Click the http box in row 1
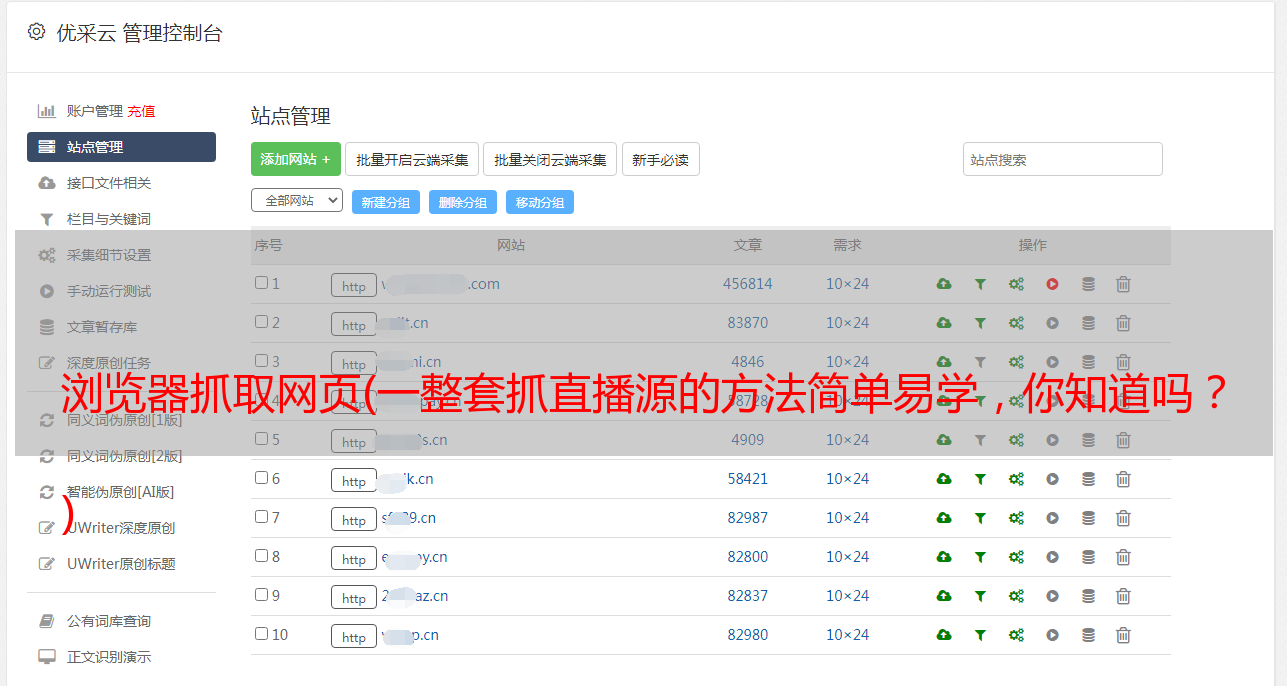This screenshot has height=686, width=1287. [x=354, y=286]
